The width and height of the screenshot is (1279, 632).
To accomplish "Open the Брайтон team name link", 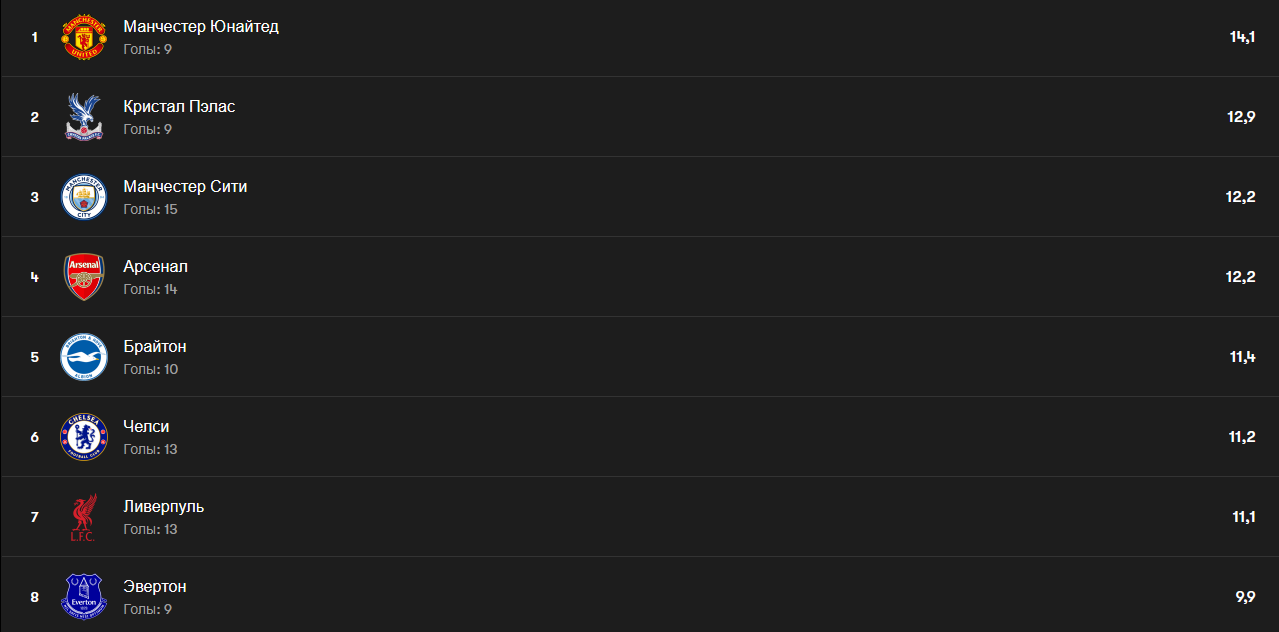I will tap(154, 347).
